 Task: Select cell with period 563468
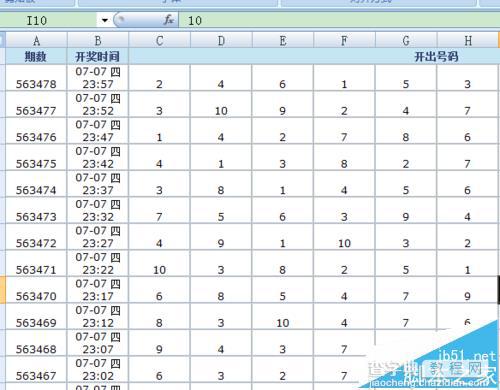36,343
